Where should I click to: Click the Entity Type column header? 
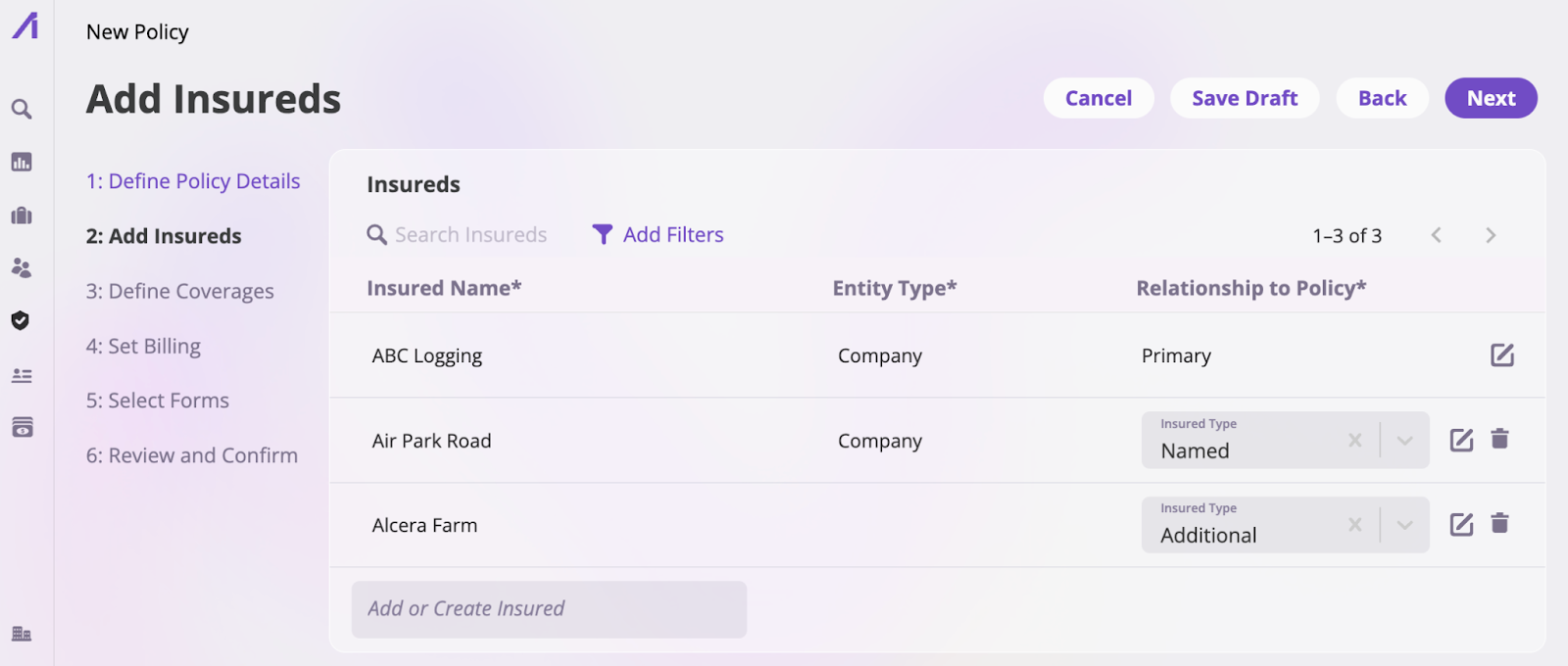pyautogui.click(x=895, y=288)
